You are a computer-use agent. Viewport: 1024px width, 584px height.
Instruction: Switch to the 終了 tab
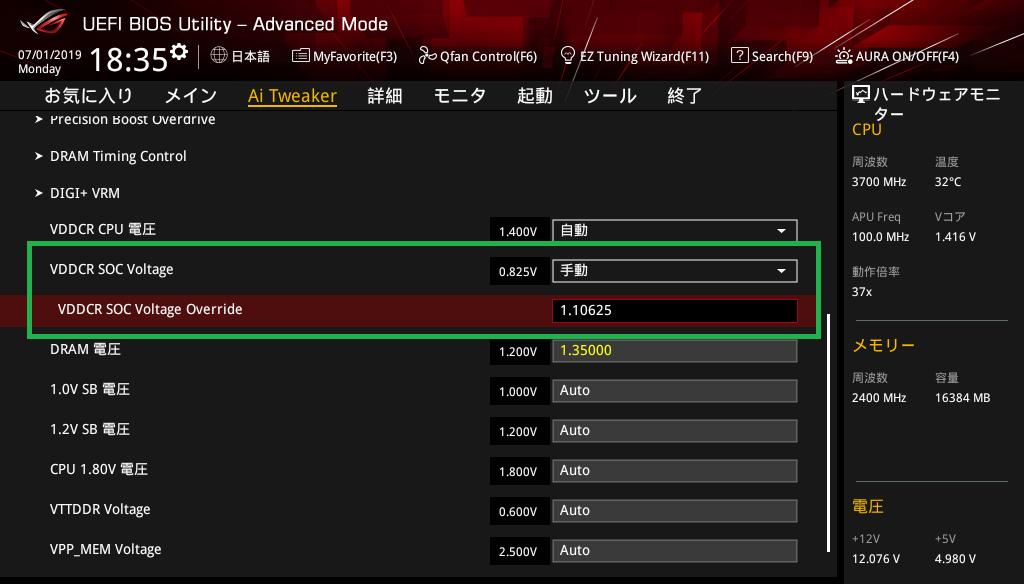tap(684, 96)
